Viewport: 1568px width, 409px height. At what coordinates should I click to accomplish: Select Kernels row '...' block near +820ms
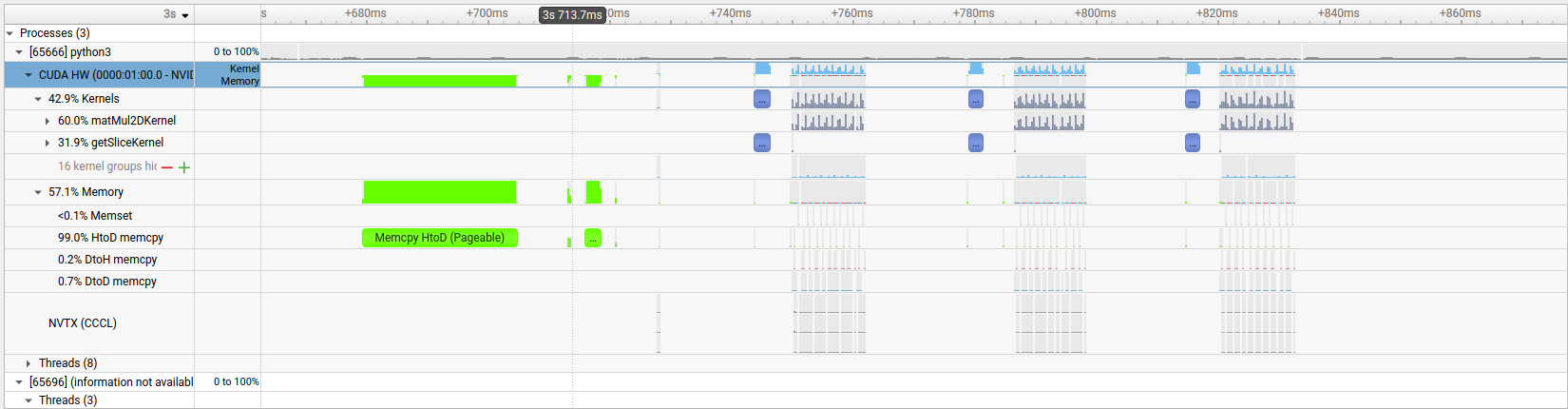1193,99
